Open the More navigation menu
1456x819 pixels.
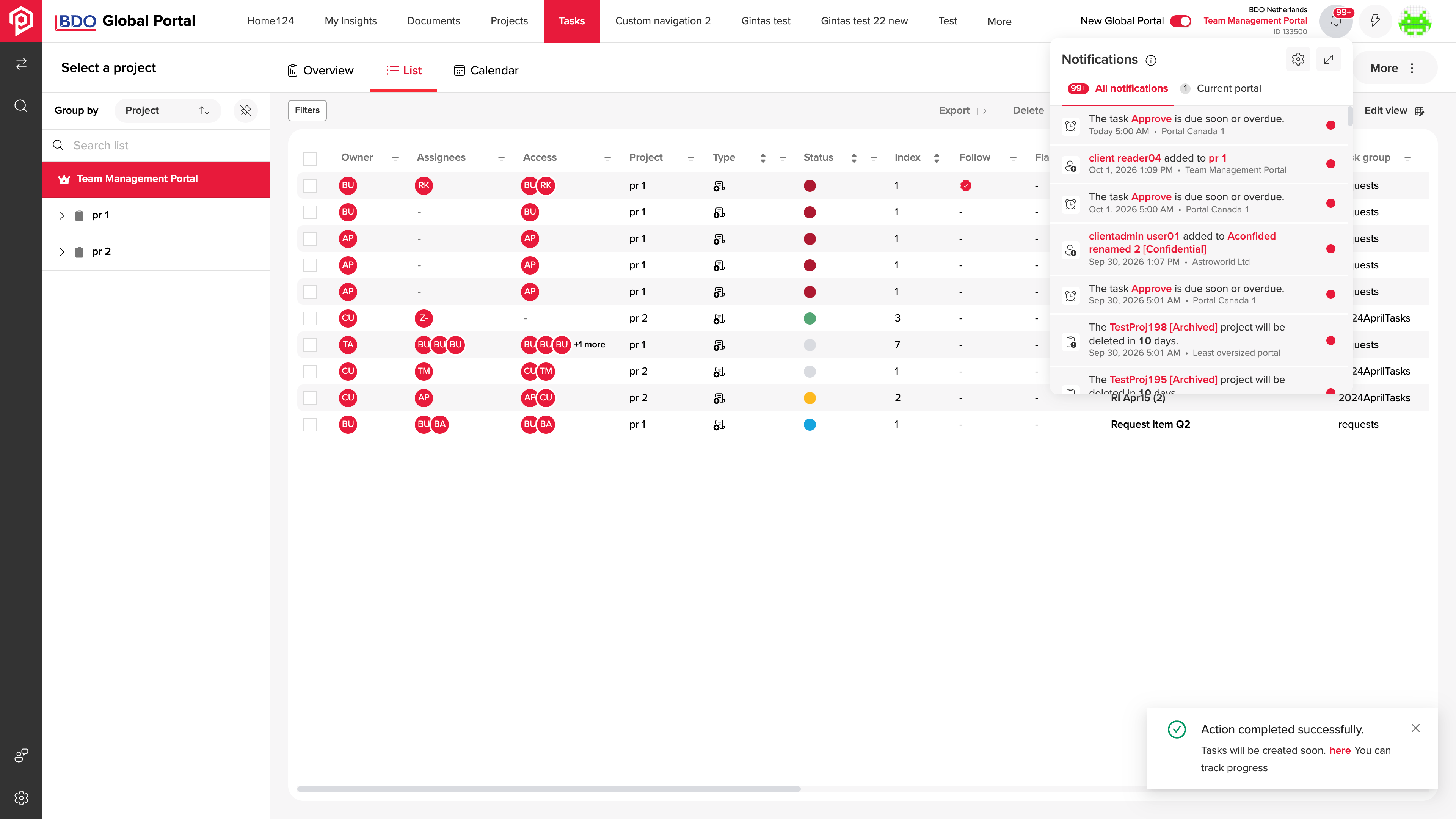pos(999,22)
